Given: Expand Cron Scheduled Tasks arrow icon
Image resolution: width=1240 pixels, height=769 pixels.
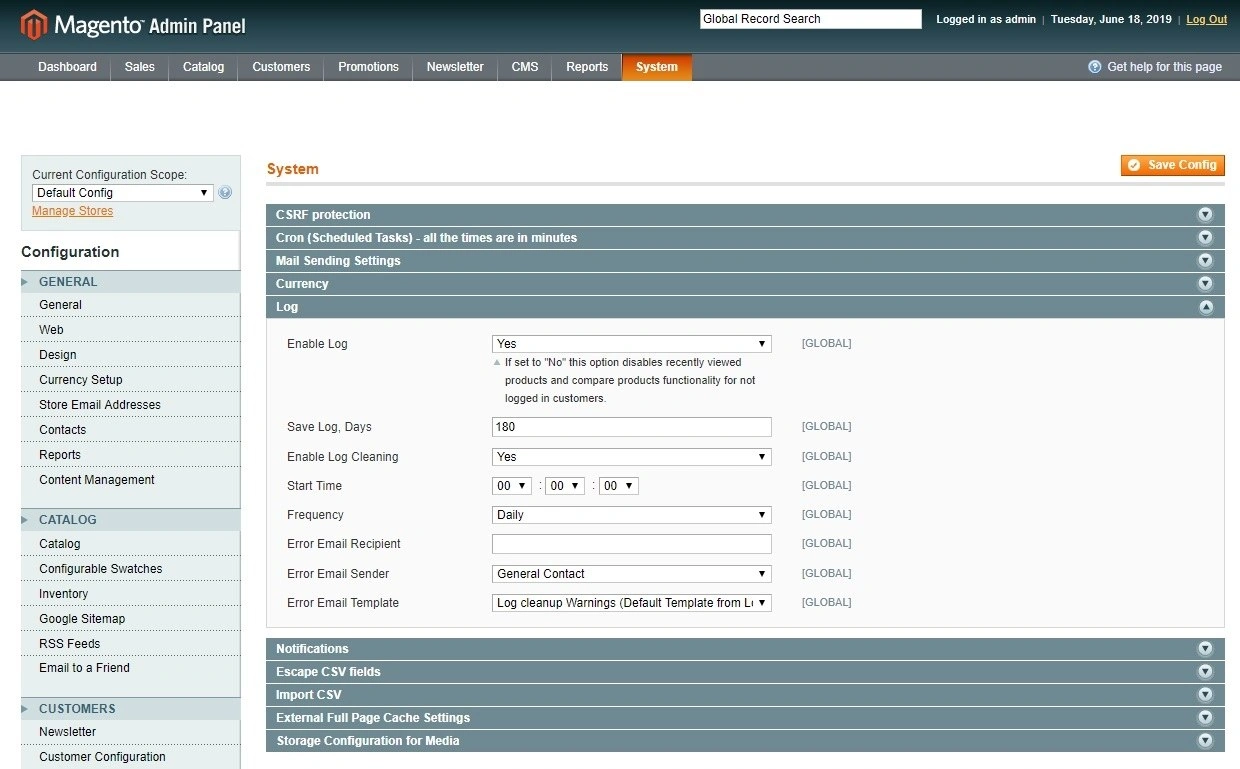Looking at the screenshot, I should pos(1205,237).
